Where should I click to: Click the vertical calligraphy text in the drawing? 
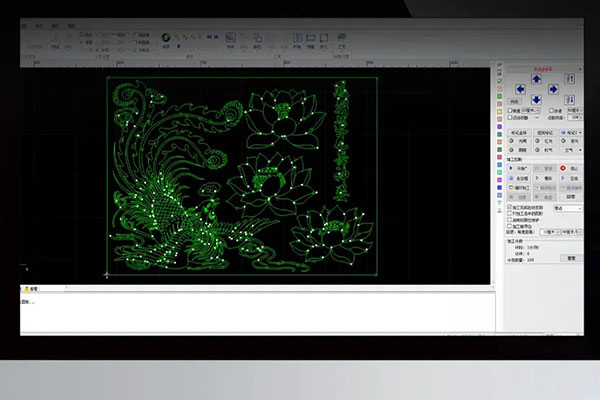(x=341, y=141)
